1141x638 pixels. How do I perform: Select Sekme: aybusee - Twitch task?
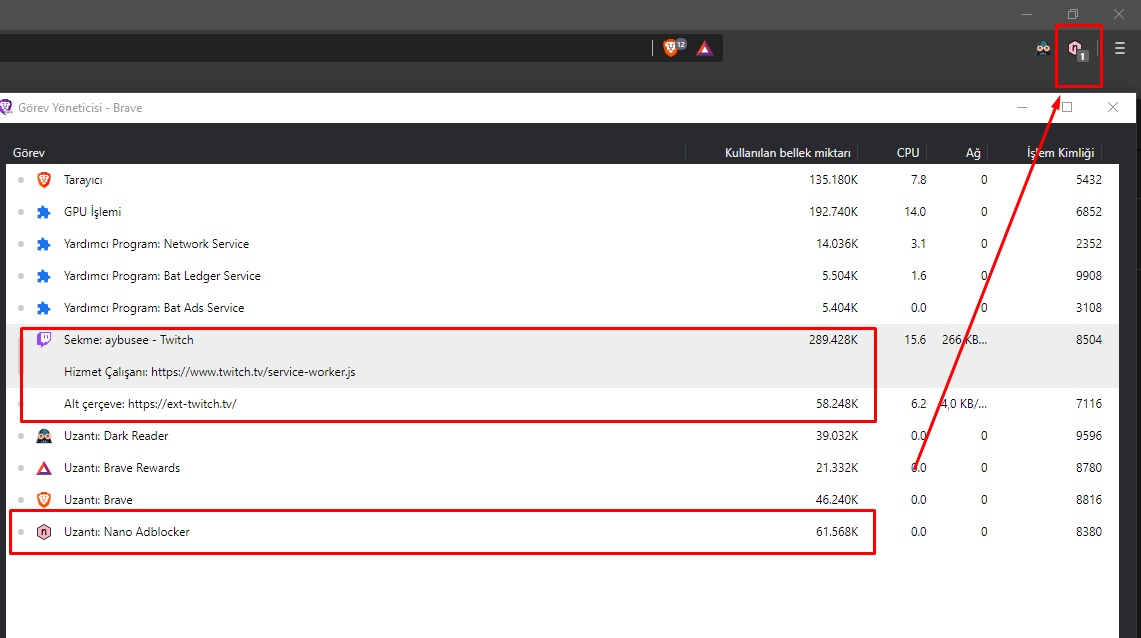click(562, 340)
